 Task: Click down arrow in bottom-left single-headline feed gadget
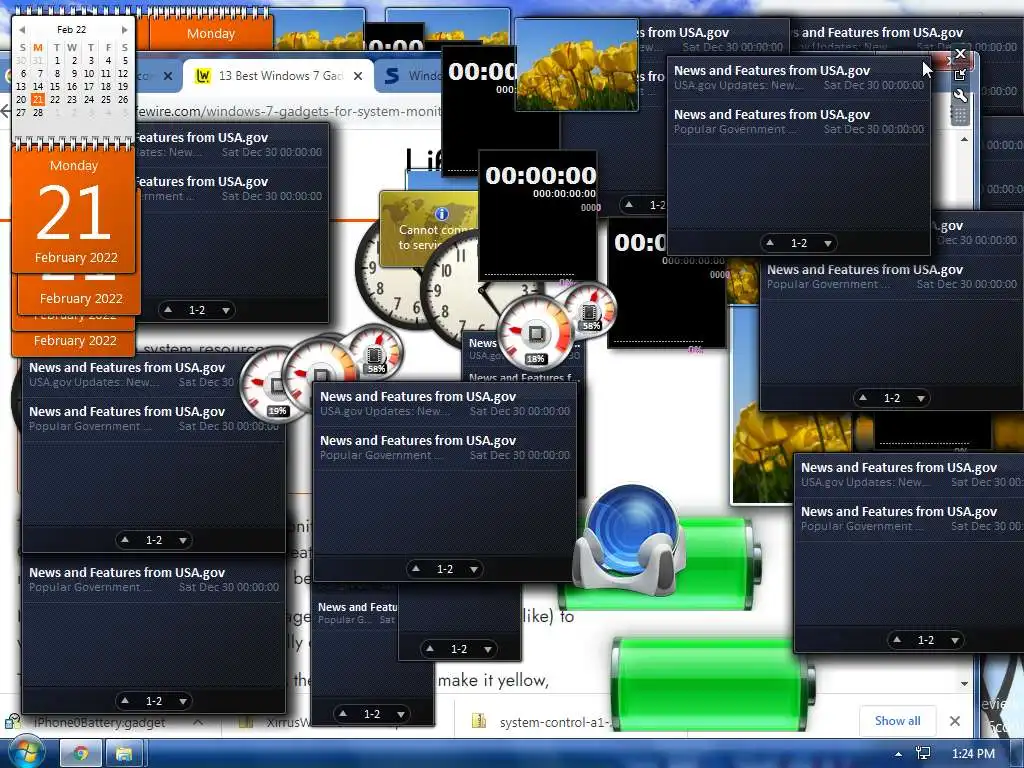click(183, 701)
